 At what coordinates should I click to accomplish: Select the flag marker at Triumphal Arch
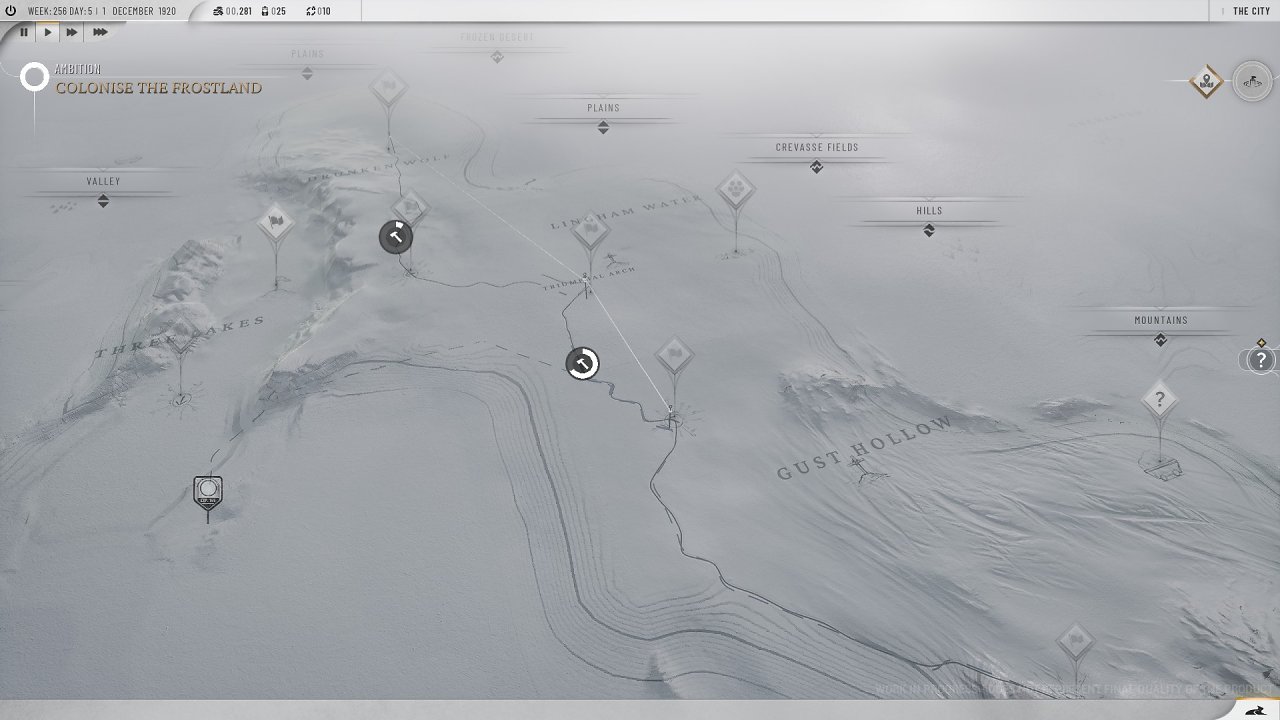[592, 232]
